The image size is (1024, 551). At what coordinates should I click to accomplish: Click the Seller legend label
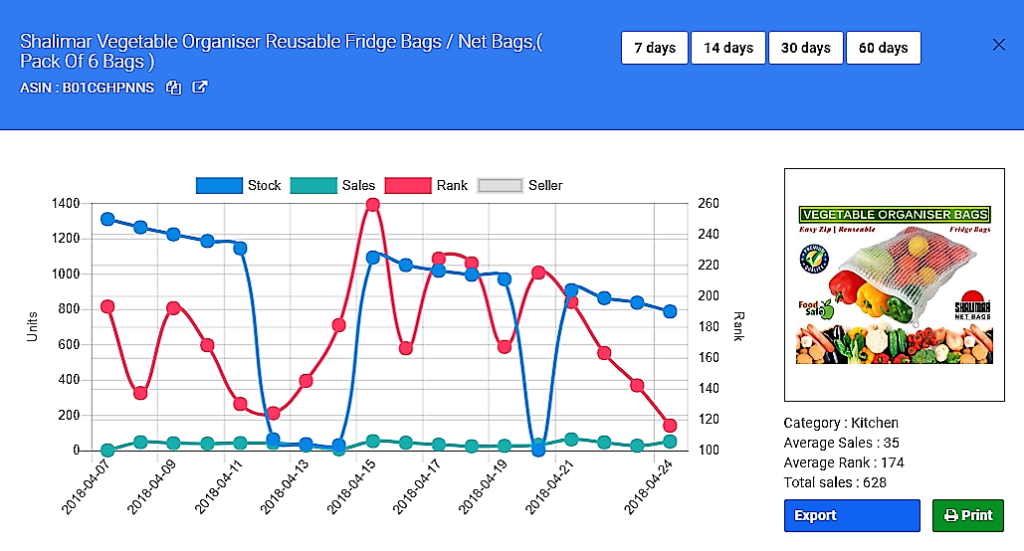[x=545, y=185]
